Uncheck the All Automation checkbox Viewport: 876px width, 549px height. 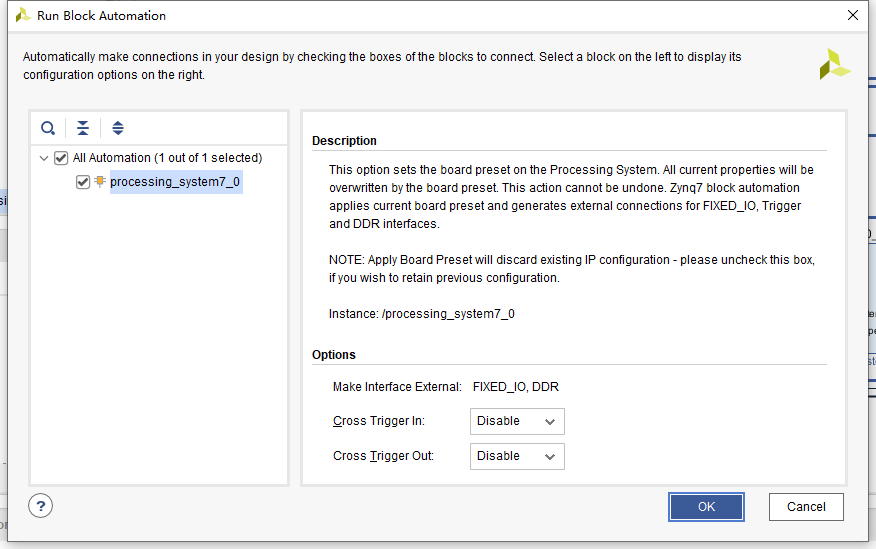point(61,158)
